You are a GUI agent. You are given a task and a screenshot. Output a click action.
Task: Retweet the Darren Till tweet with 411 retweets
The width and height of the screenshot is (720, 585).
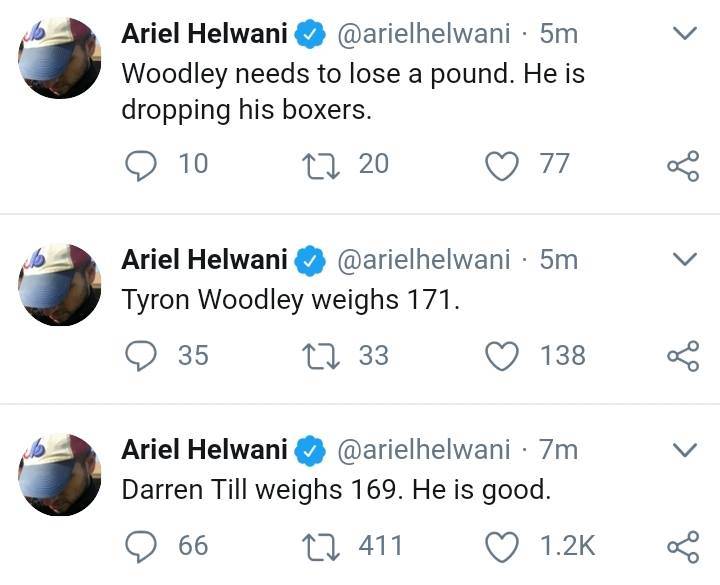coord(321,547)
